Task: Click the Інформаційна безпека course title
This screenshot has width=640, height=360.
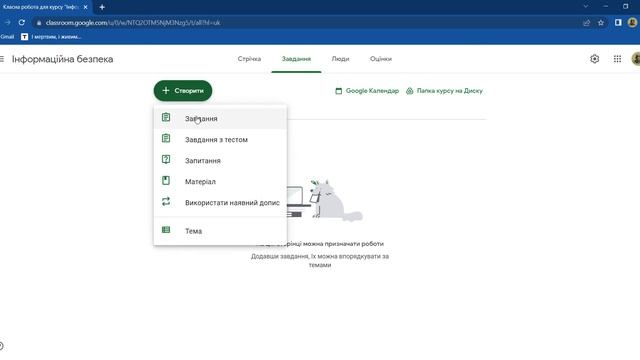Action: (x=62, y=59)
